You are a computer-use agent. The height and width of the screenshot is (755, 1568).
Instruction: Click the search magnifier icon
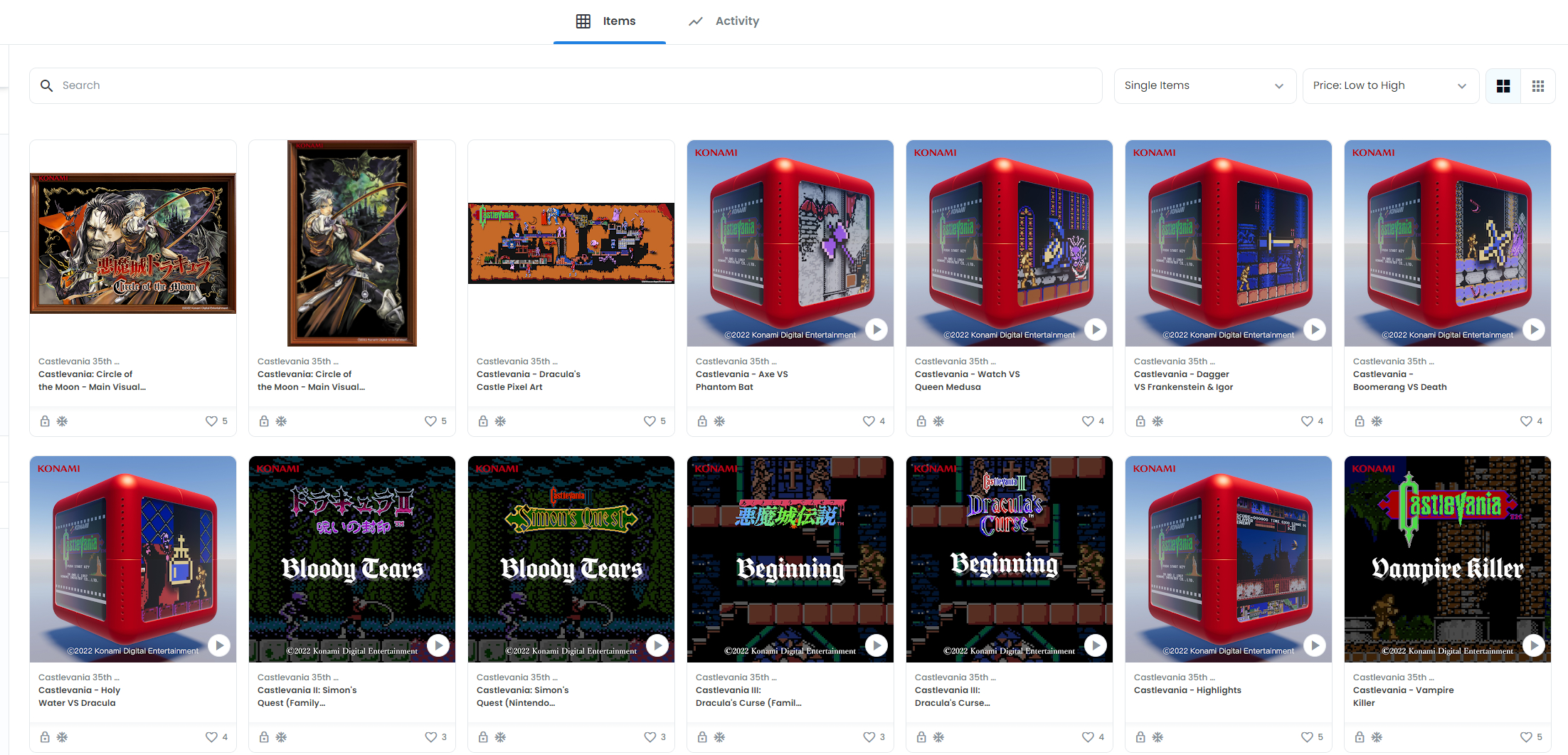tap(47, 86)
